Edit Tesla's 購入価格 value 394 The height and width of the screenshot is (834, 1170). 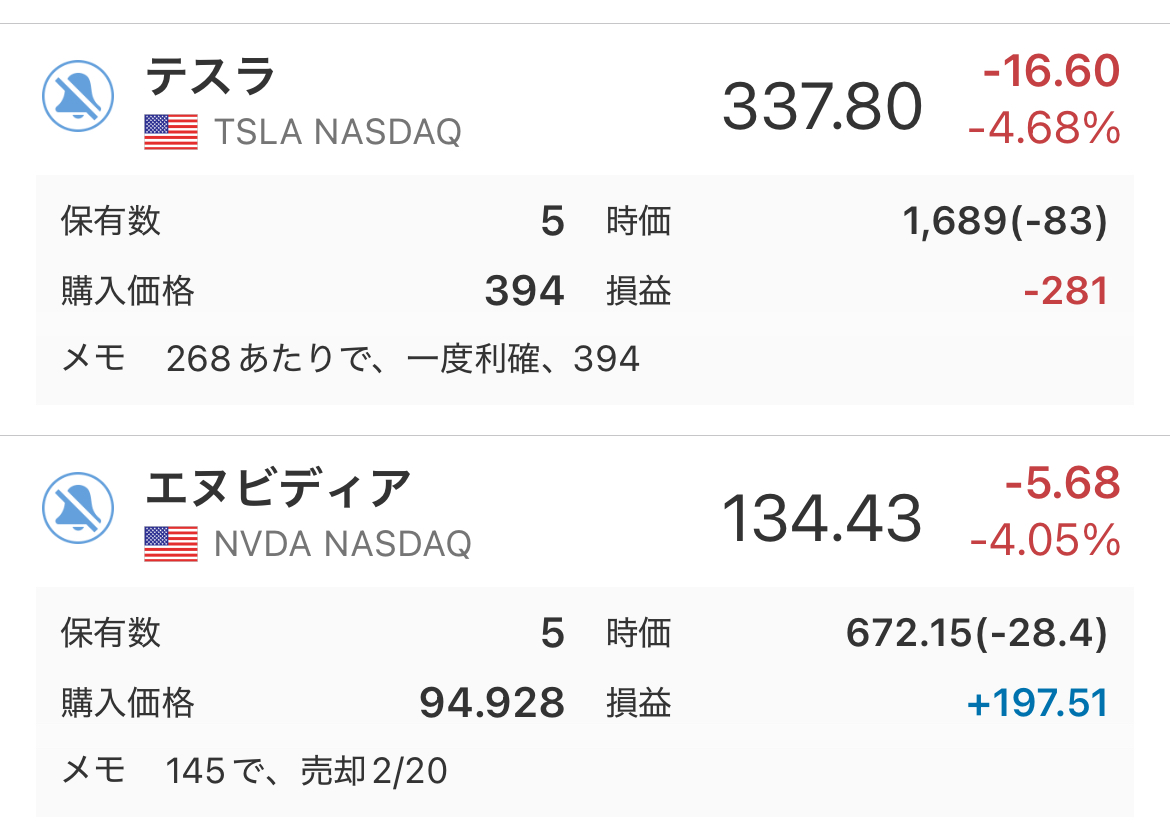(x=525, y=290)
